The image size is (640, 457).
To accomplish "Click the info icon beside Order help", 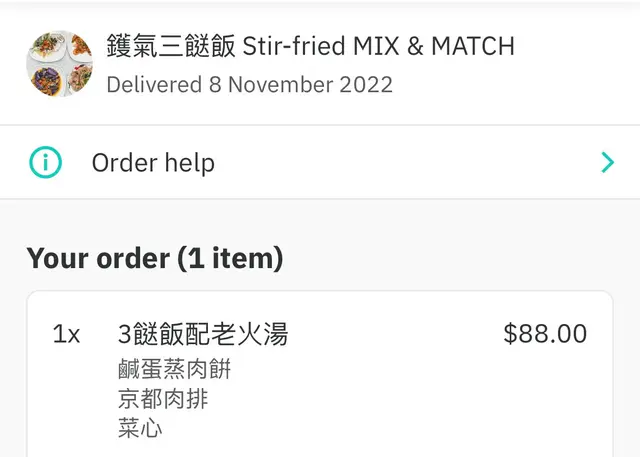I will (45, 162).
